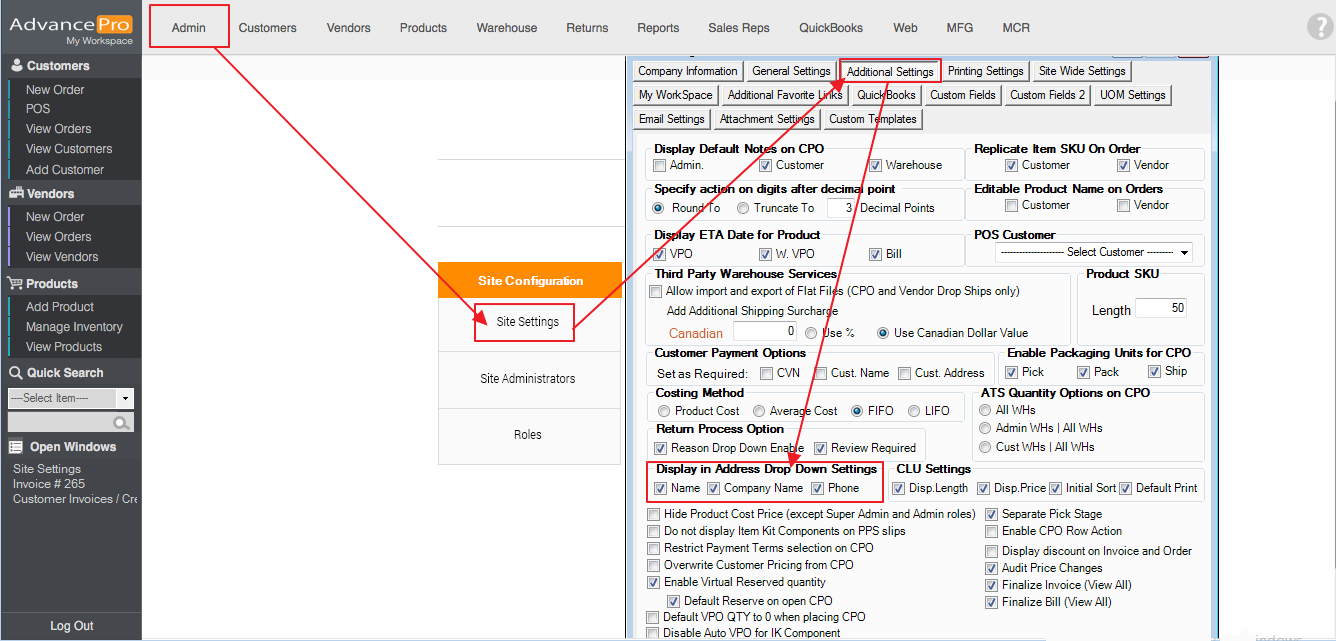1336x641 pixels.
Task: Click the help question mark icon
Action: 1319,27
